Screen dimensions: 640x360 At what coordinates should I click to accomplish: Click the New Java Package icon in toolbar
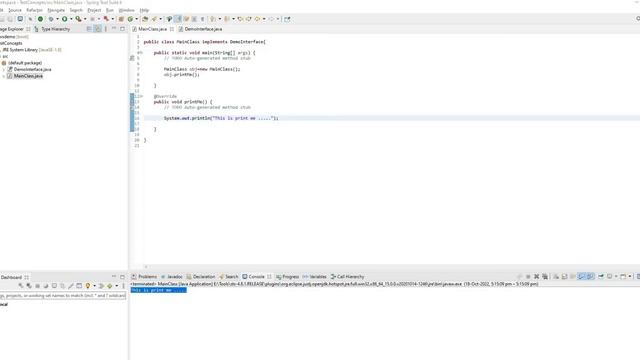pos(121,19)
